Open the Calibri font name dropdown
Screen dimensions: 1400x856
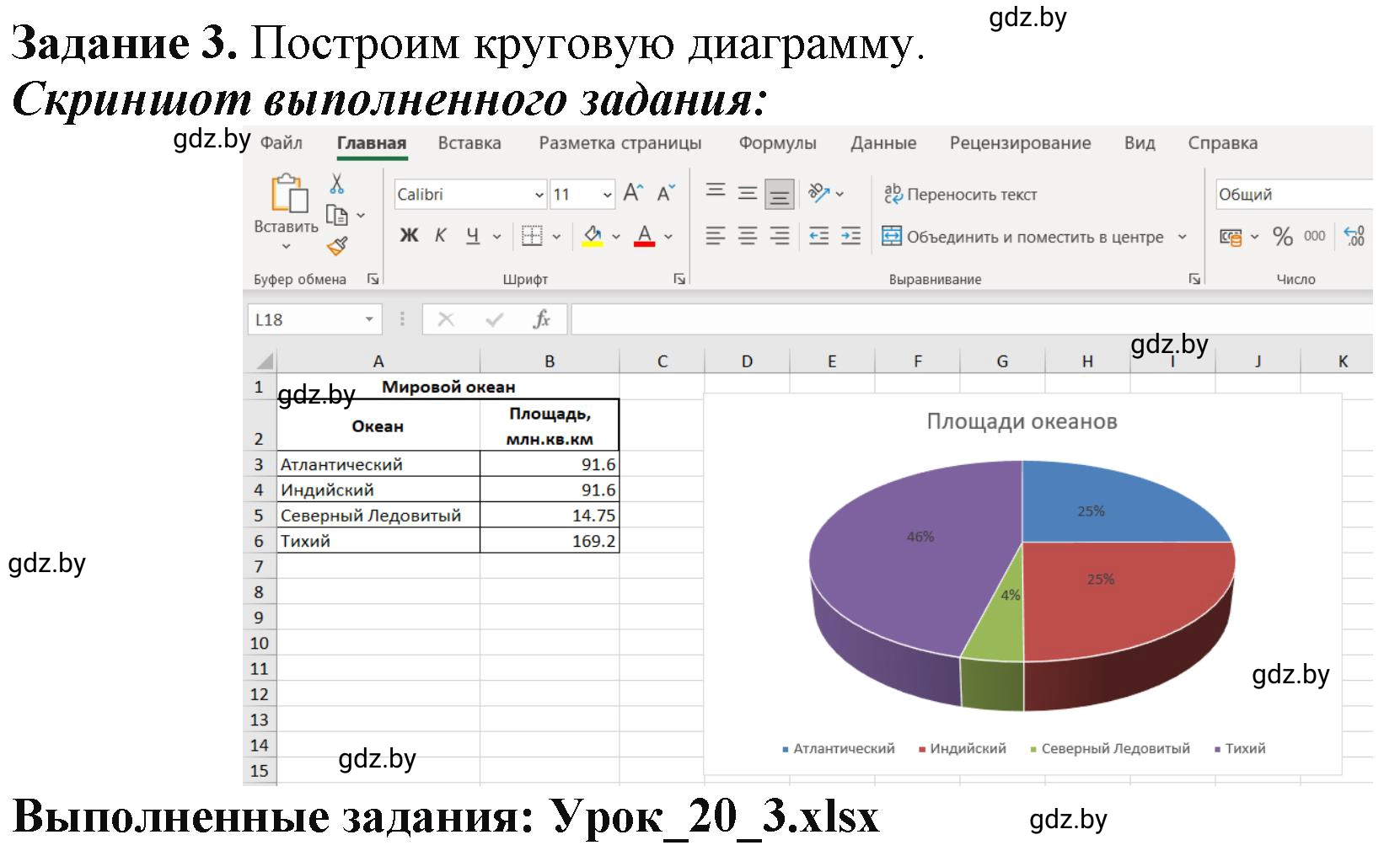tap(539, 195)
